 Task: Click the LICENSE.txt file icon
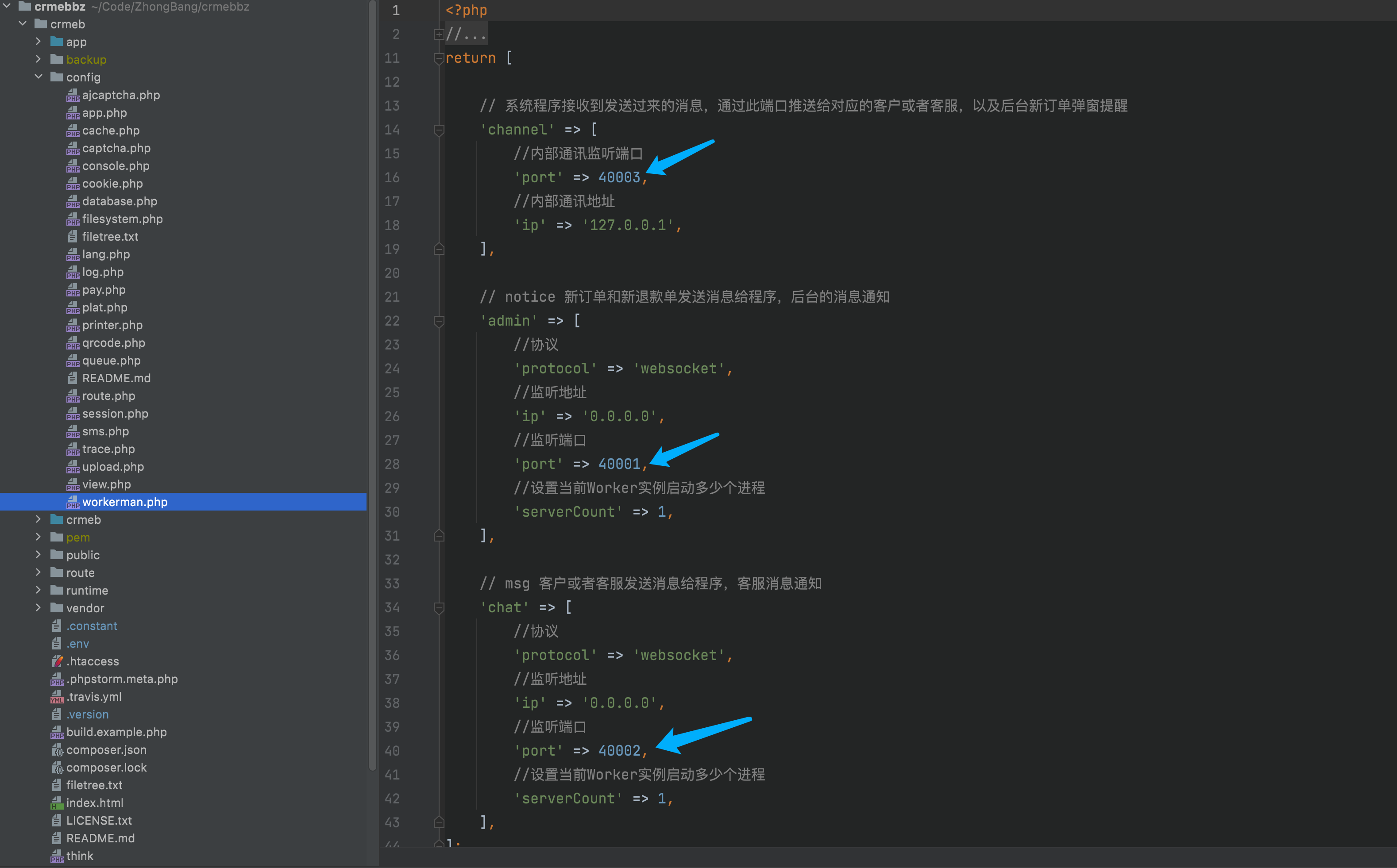(x=57, y=821)
